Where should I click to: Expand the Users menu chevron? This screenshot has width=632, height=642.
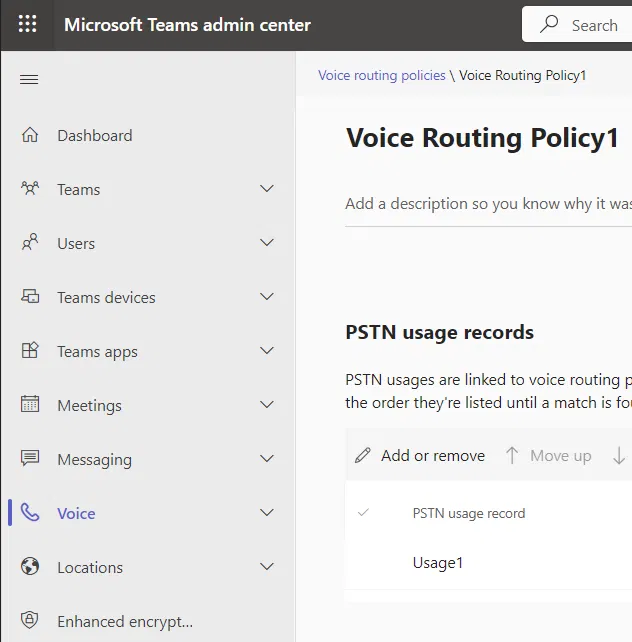click(267, 242)
